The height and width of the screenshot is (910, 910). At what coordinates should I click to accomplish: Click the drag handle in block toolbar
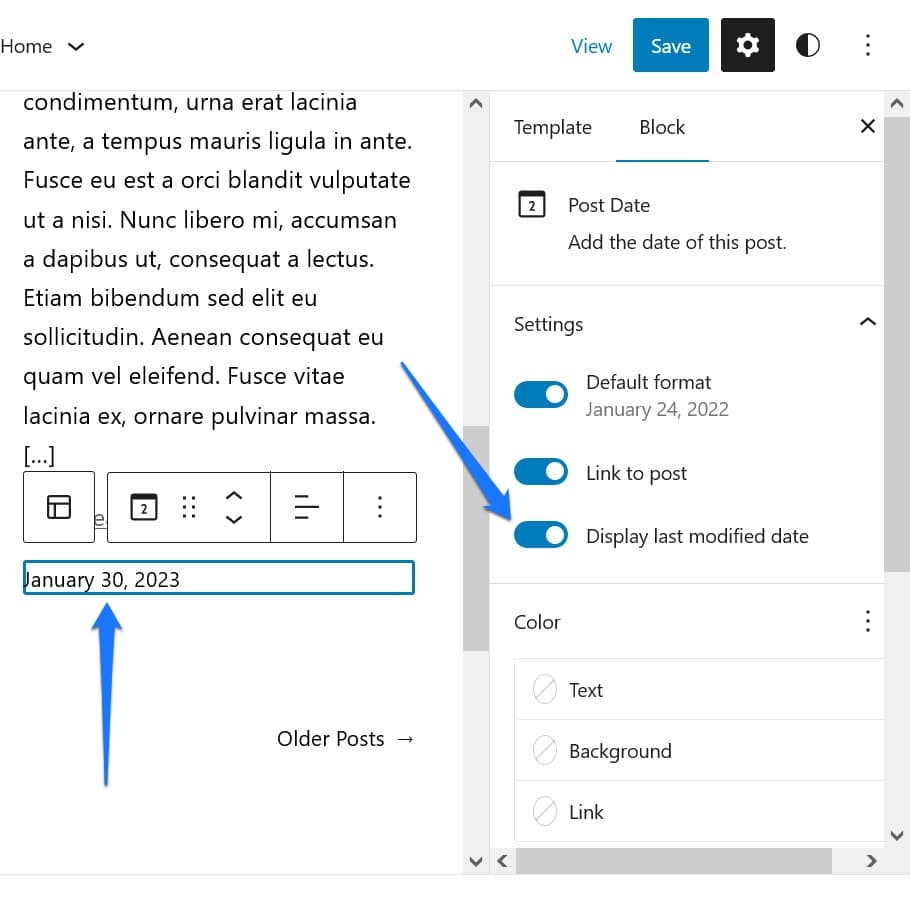pyautogui.click(x=188, y=507)
